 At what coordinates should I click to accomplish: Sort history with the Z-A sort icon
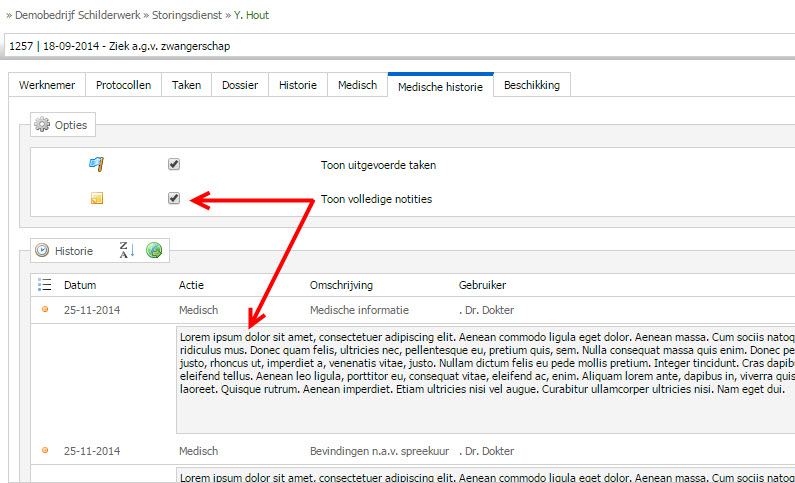(x=127, y=250)
